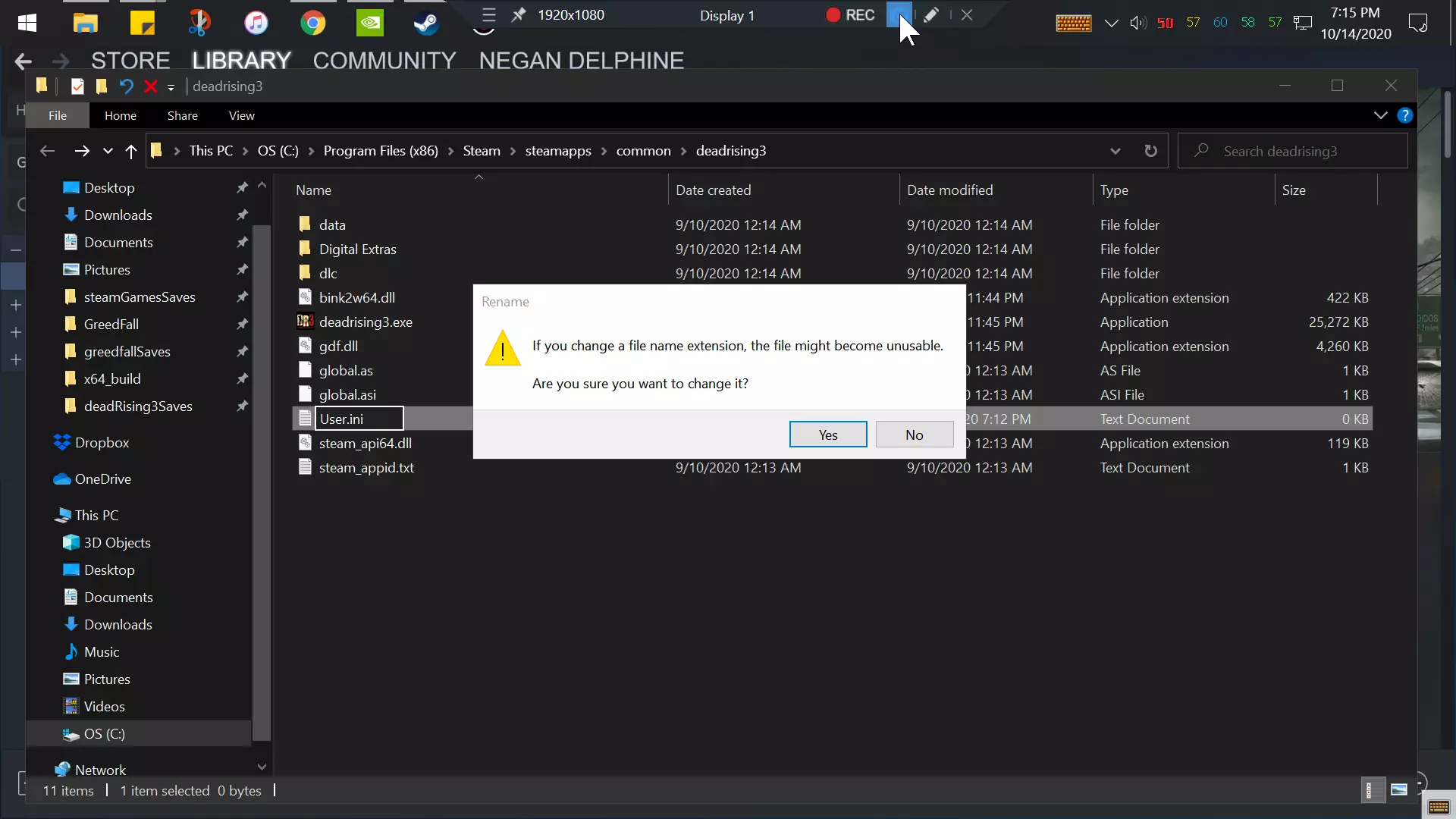Open the recent locations dropdown arrow
The height and width of the screenshot is (819, 1456).
[108, 151]
